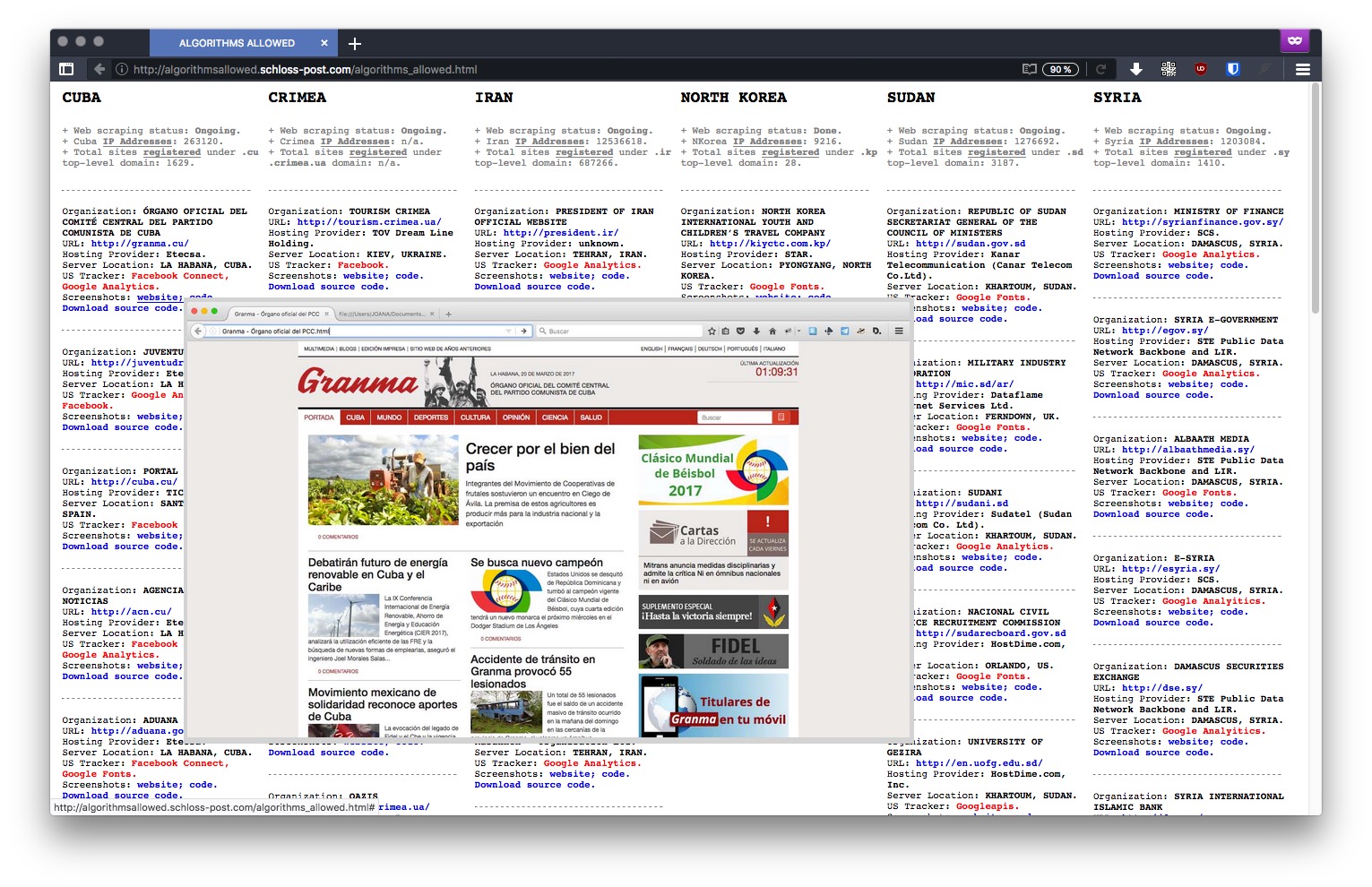Screen dimensions: 1372x887
Task: Grab the page's vertical scrollbar
Action: (x=1316, y=197)
